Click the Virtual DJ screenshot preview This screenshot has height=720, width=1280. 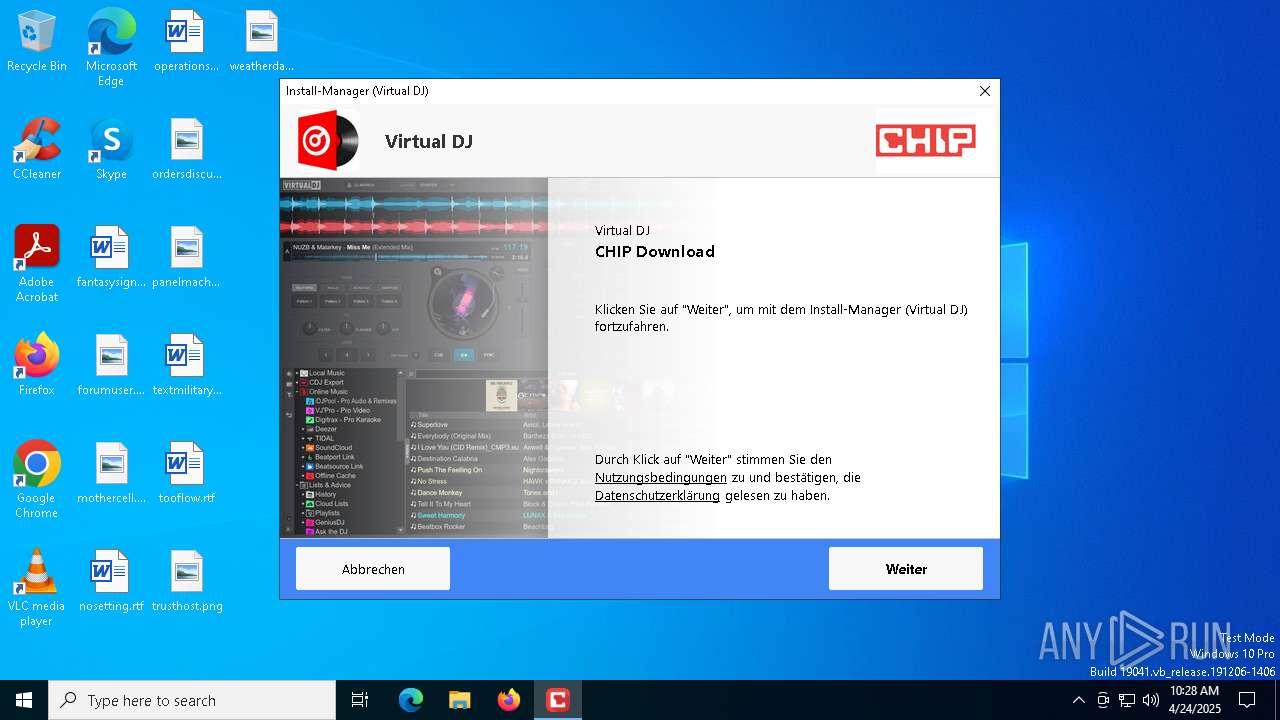pos(414,358)
